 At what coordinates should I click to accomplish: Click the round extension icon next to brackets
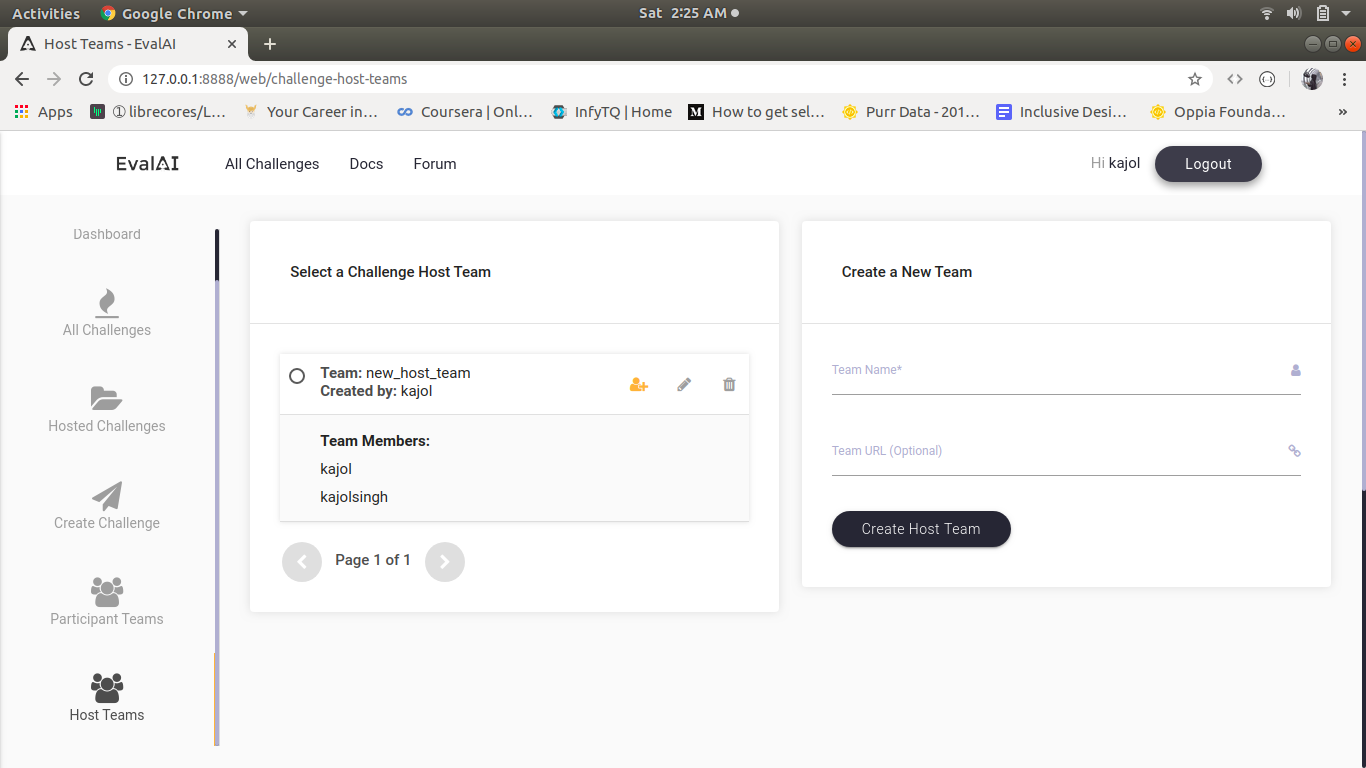click(x=1267, y=79)
